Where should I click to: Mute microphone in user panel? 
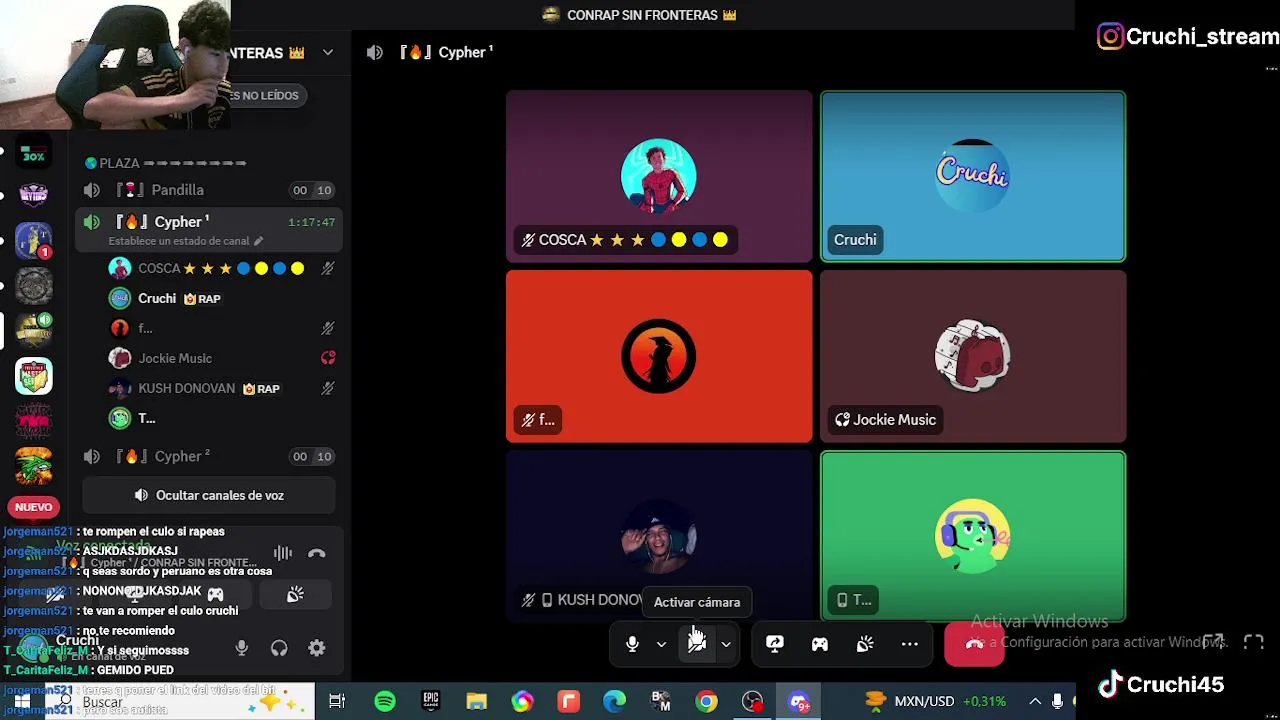(x=241, y=648)
